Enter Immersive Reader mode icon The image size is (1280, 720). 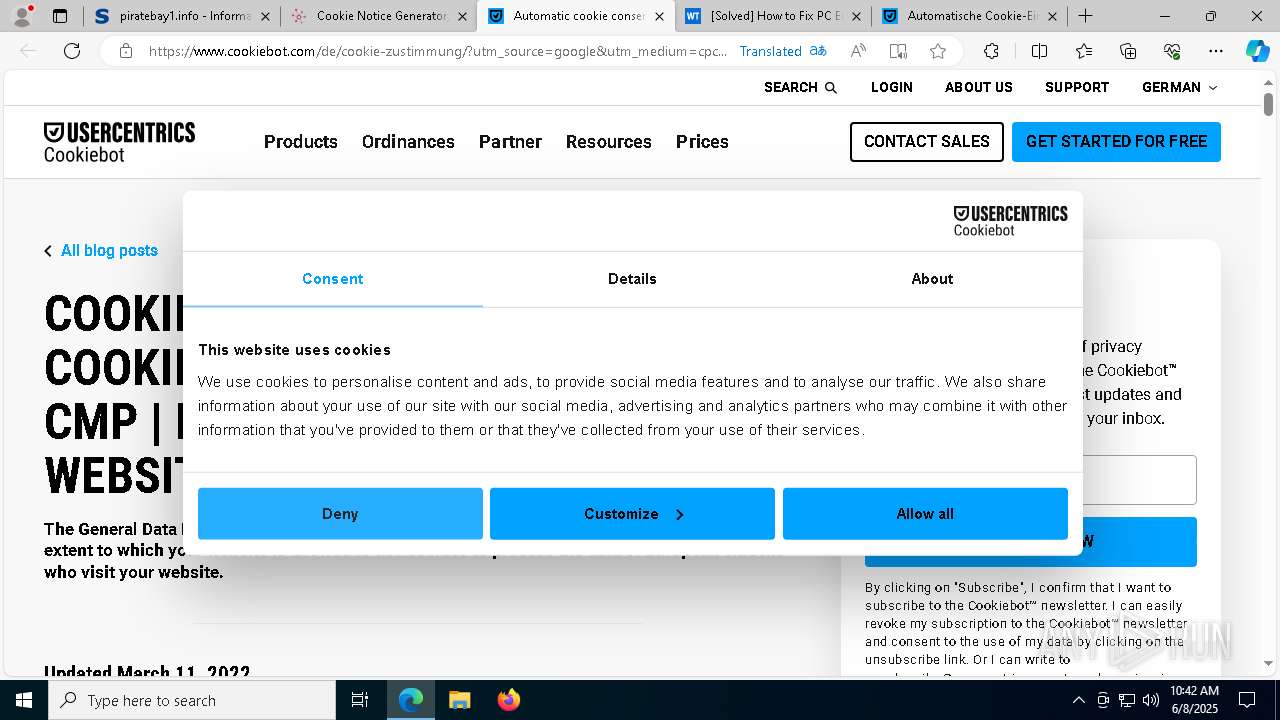click(898, 51)
